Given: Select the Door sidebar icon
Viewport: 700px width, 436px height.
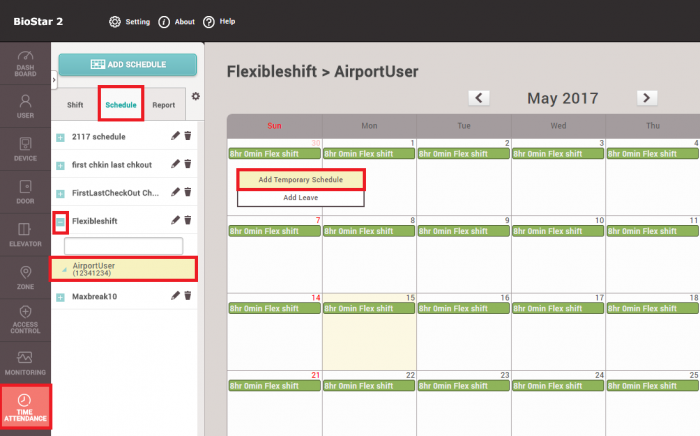Looking at the screenshot, I should tap(25, 191).
